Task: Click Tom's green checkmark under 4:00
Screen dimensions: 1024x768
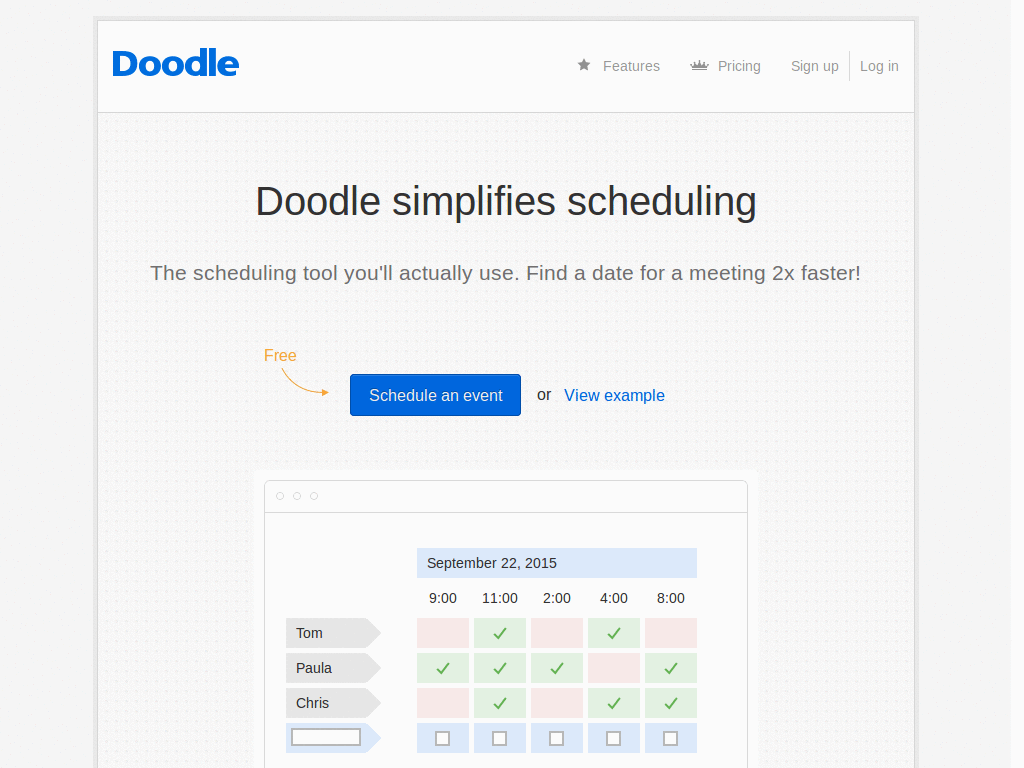Action: (614, 633)
